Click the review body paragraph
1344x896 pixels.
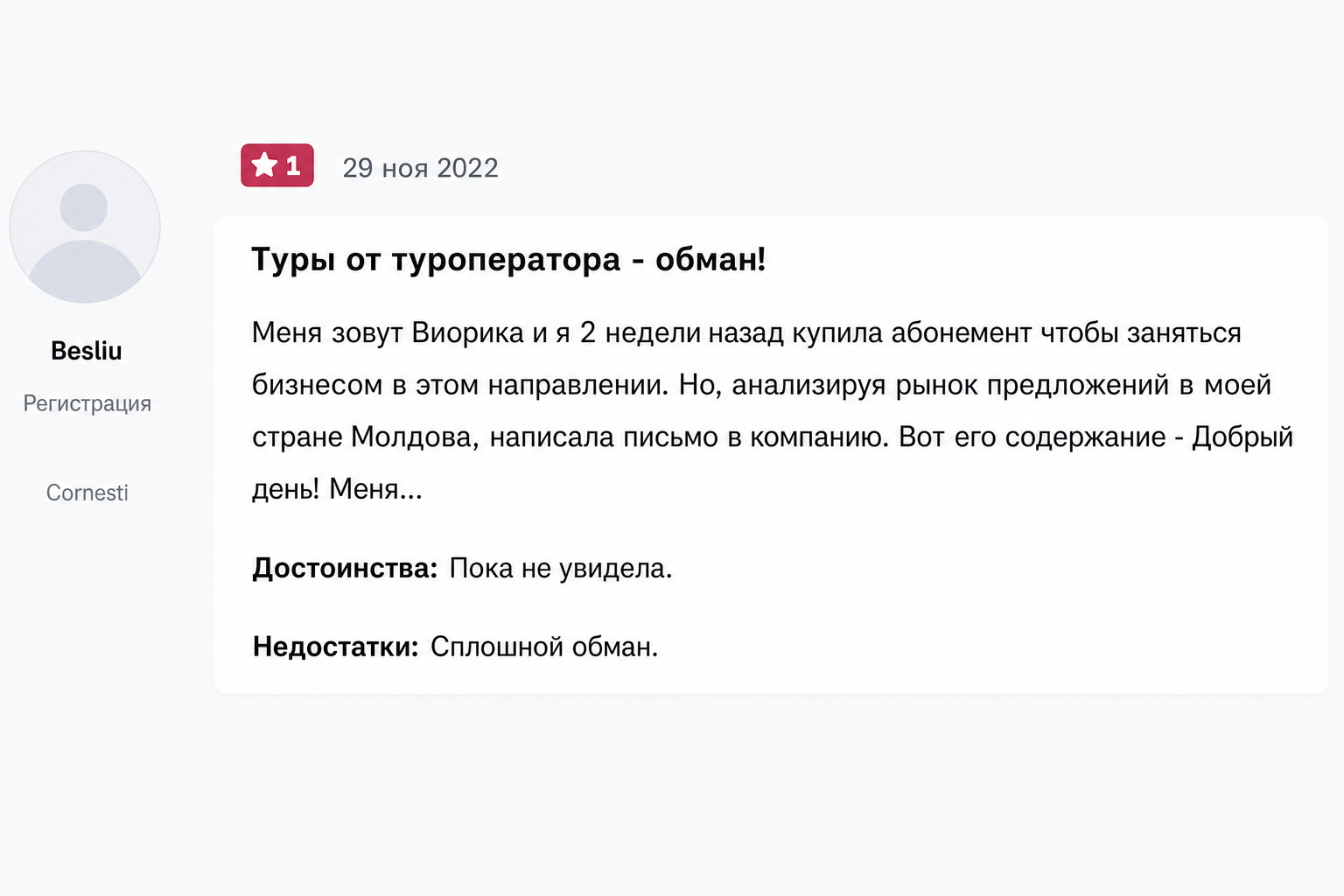coord(773,410)
